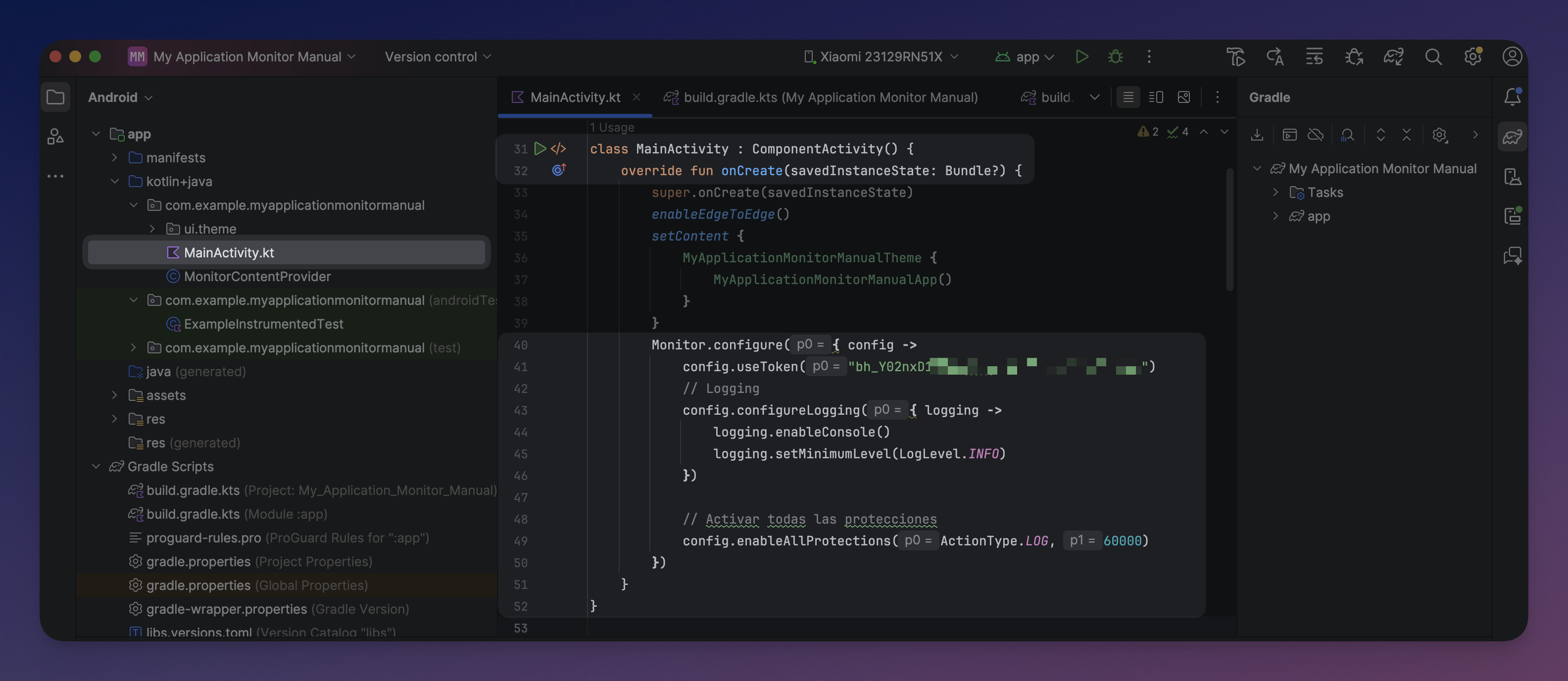This screenshot has height=681, width=1568.
Task: Open IDE Settings via the gear icon
Action: tap(1472, 56)
